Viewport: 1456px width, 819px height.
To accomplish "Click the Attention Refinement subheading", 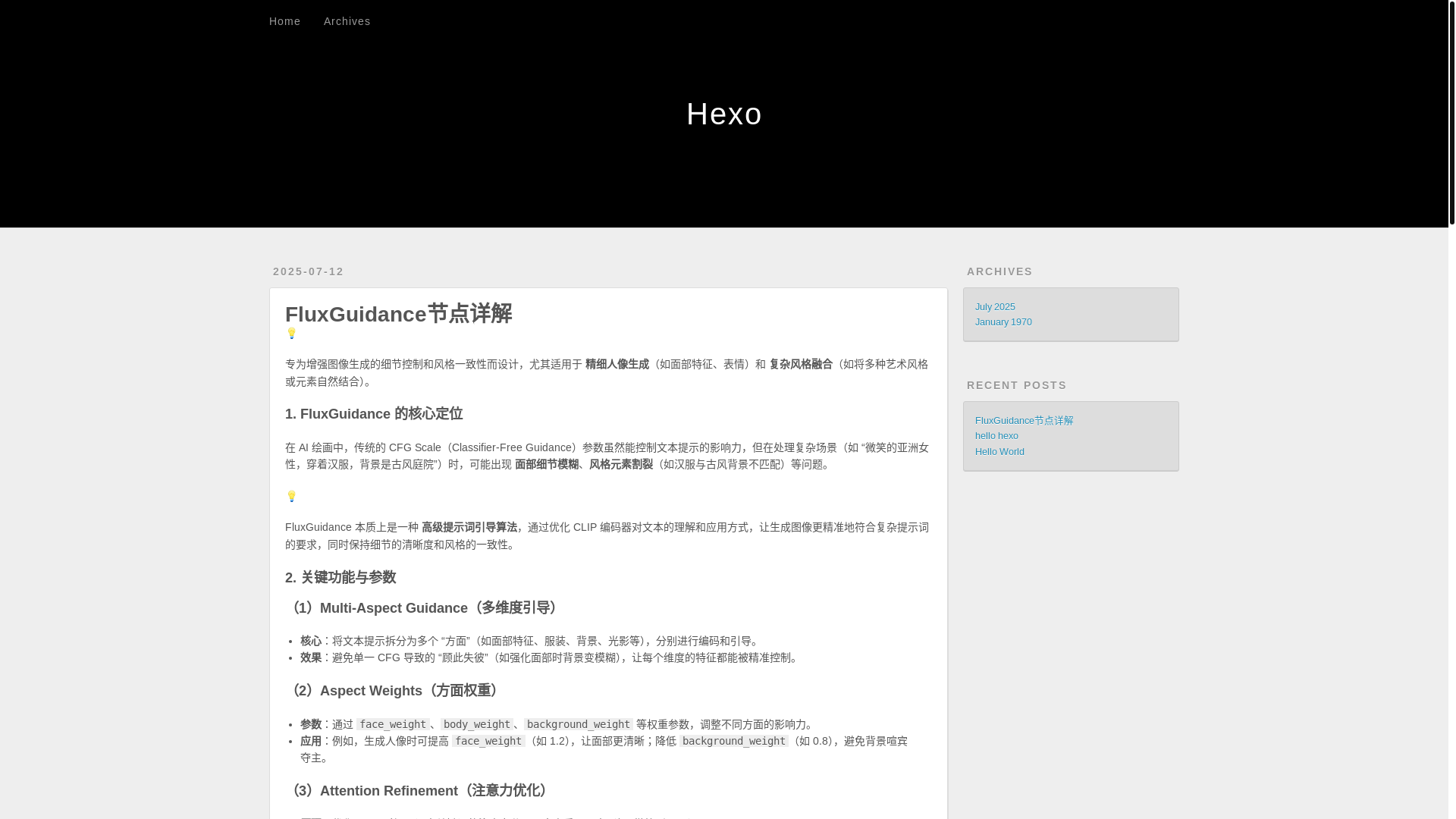I will click(421, 791).
